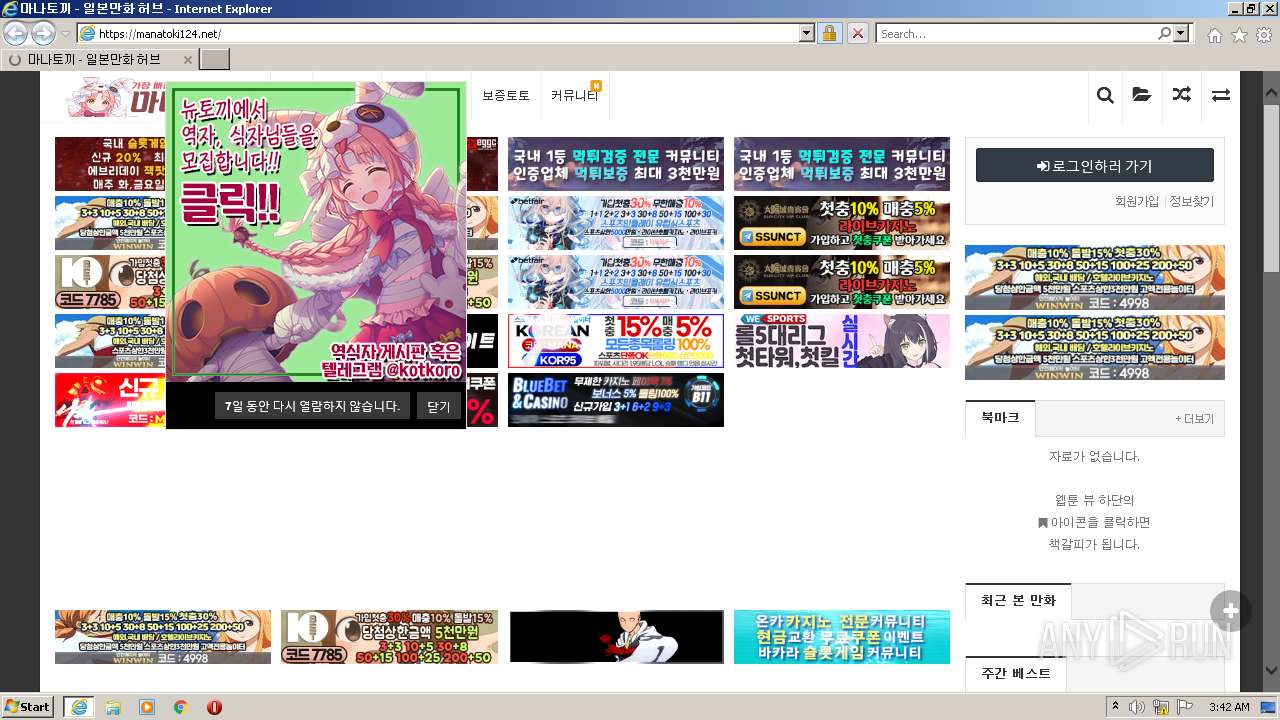
Task: Show hidden tray icons arrow
Action: pyautogui.click(x=1116, y=706)
